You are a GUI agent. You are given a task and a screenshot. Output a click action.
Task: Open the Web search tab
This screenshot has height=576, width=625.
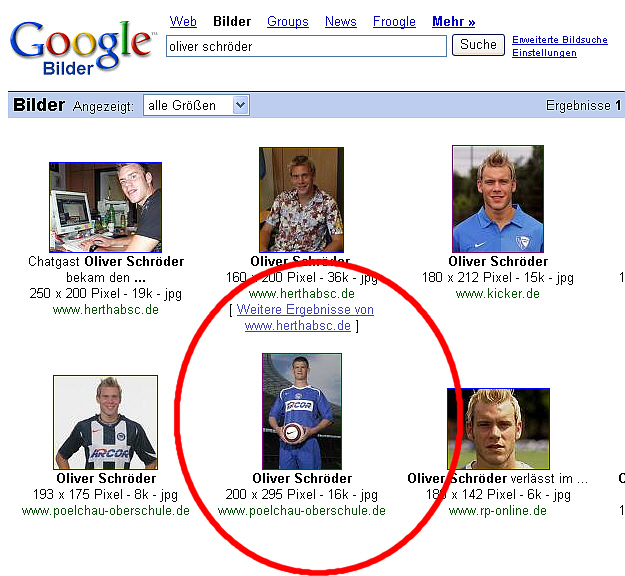pos(183,21)
